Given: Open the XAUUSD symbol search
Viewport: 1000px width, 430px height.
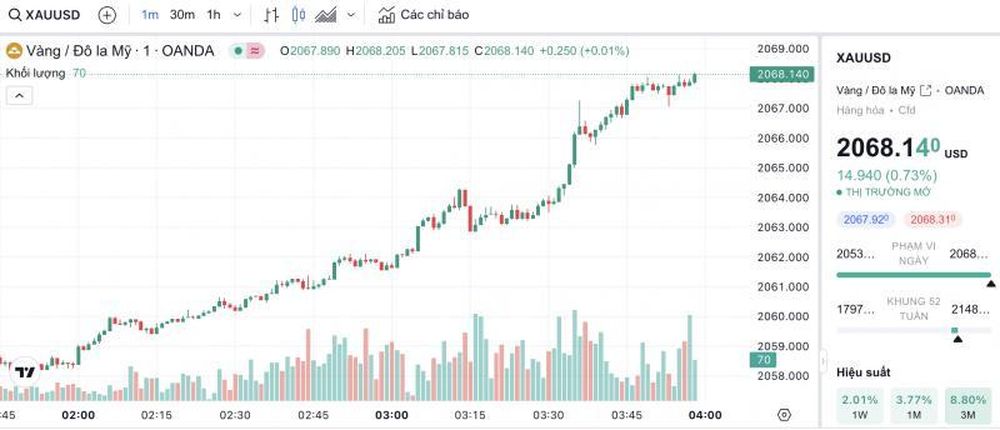Looking at the screenshot, I should click(44, 15).
